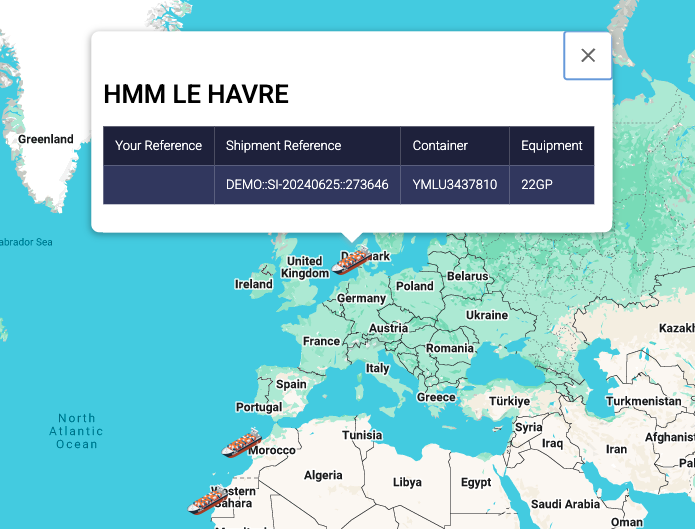Click the Ireland map label

(x=254, y=284)
